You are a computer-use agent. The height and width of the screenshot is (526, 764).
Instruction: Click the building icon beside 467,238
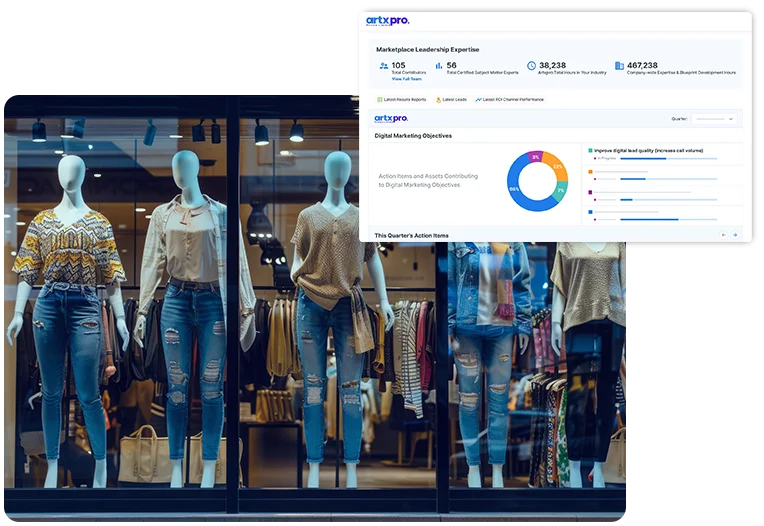[619, 66]
